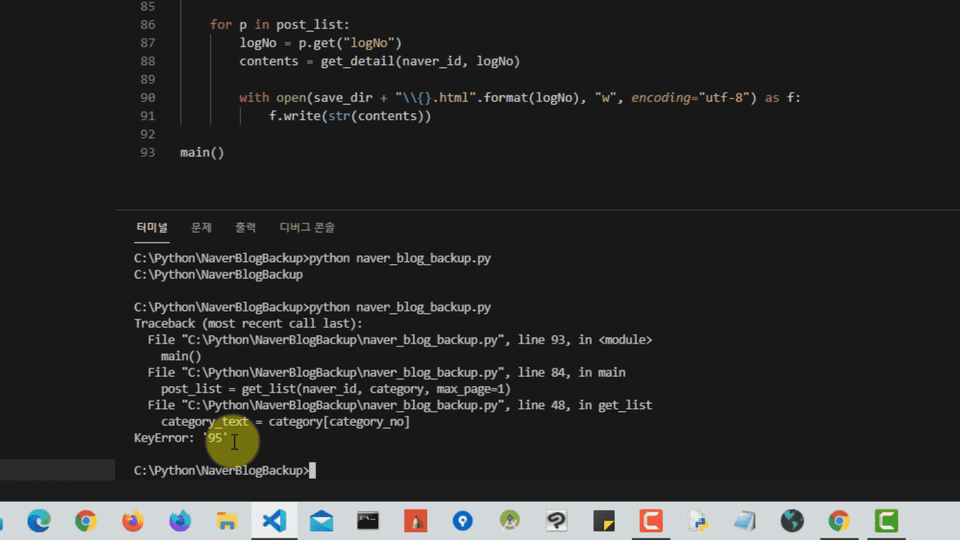Select the 터미널 panel tab
Image resolution: width=960 pixels, height=540 pixels.
pos(152,228)
